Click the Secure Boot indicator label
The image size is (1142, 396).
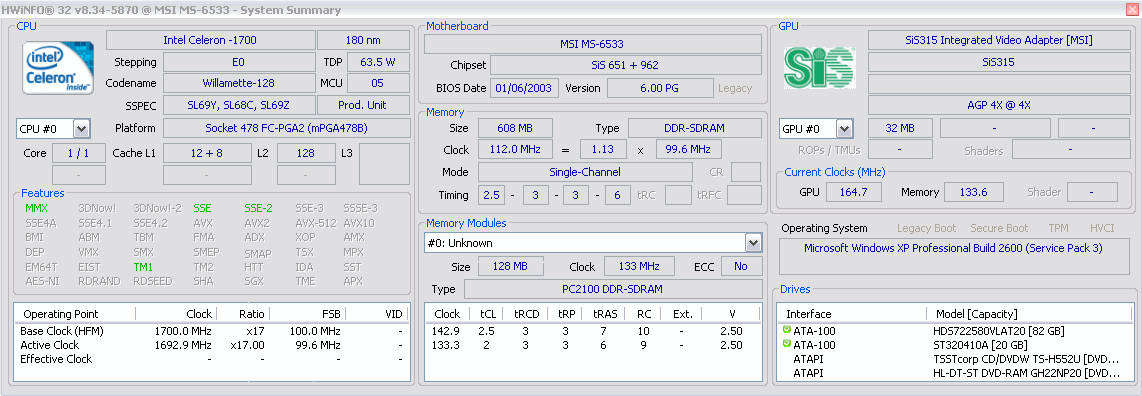[x=999, y=228]
